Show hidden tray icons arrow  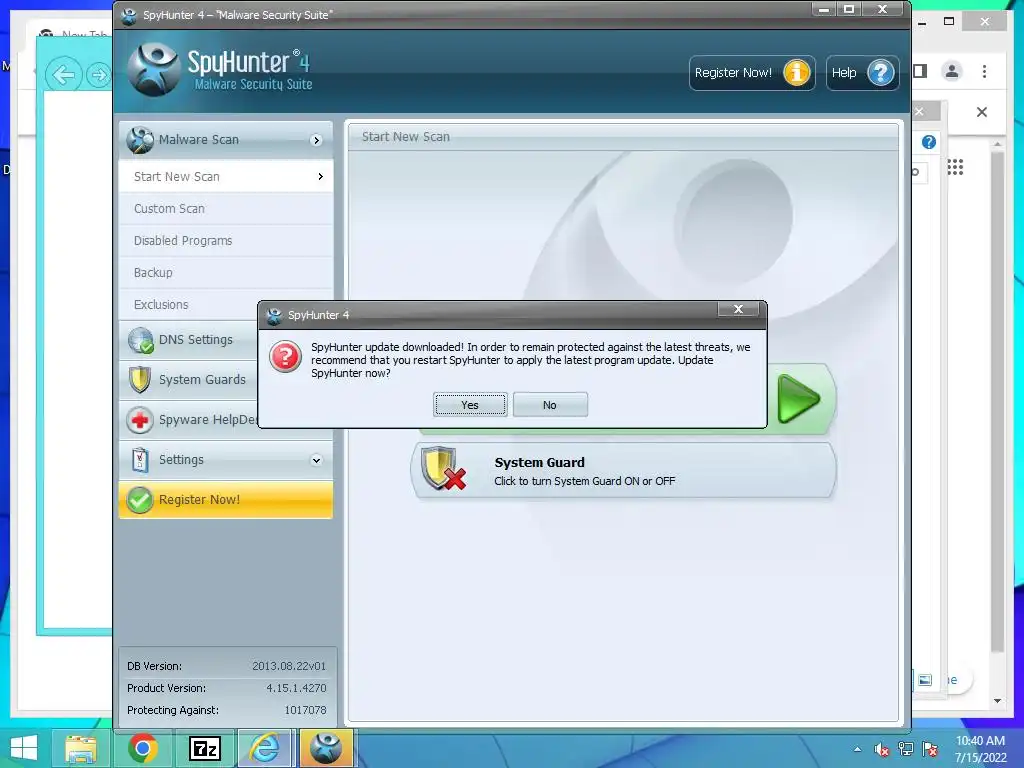857,750
